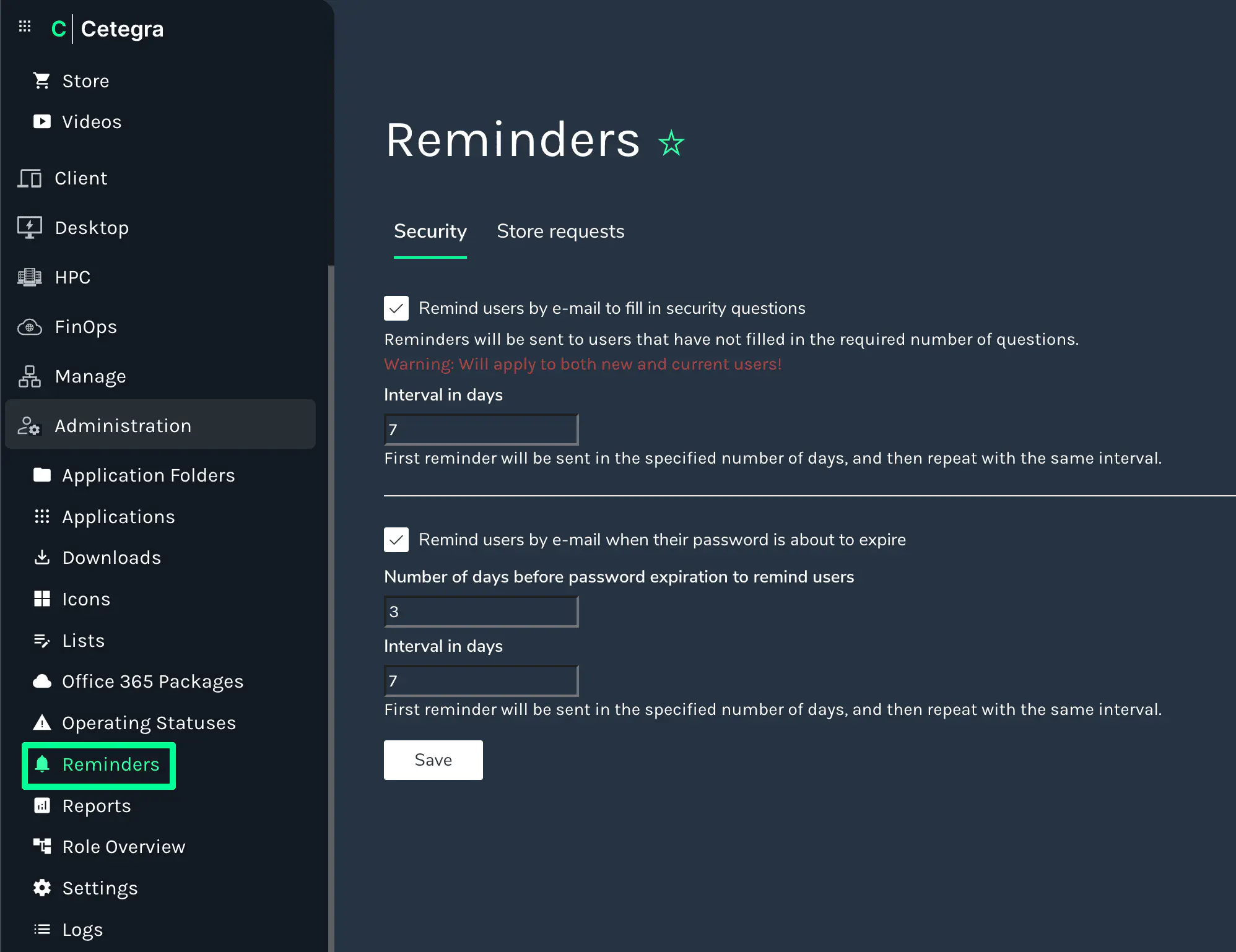The height and width of the screenshot is (952, 1236).
Task: Disable the password expiration reminder checkbox
Action: point(396,540)
